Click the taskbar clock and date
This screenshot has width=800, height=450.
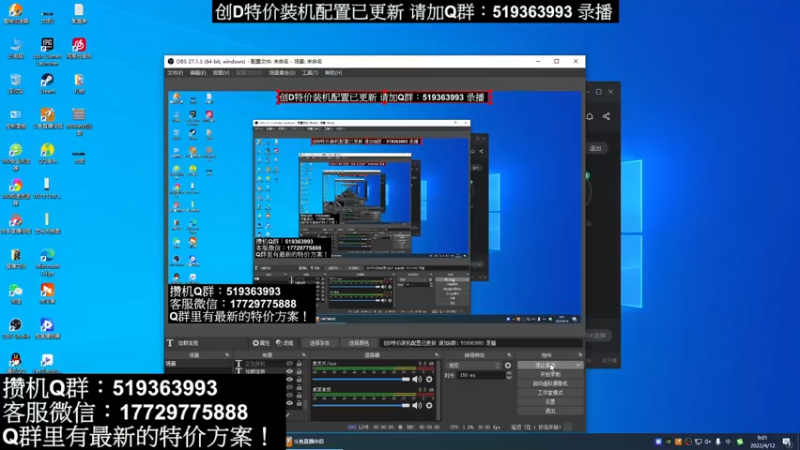(x=762, y=442)
